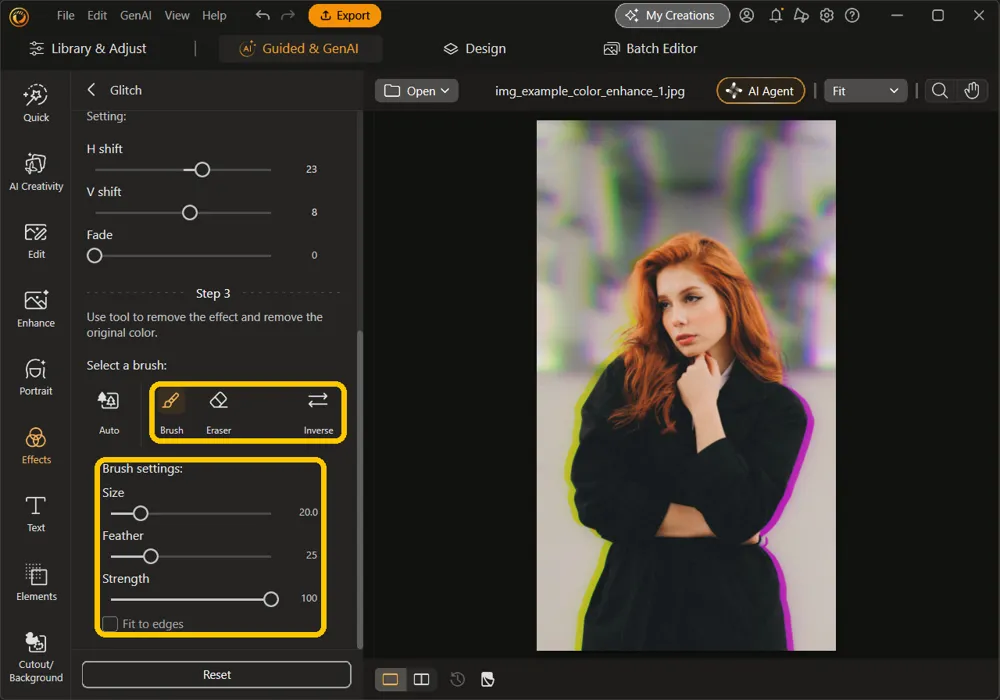Open the settings gear
This screenshot has width=1000, height=700.
[827, 15]
